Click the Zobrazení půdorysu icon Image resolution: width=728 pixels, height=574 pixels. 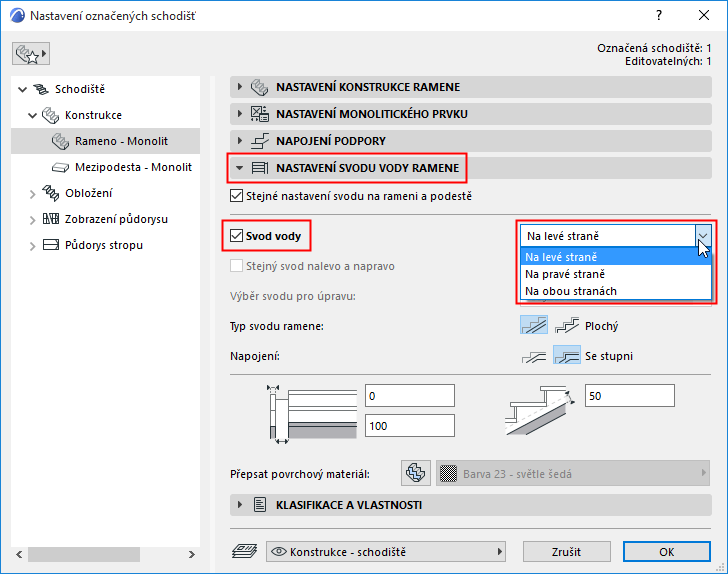51,219
